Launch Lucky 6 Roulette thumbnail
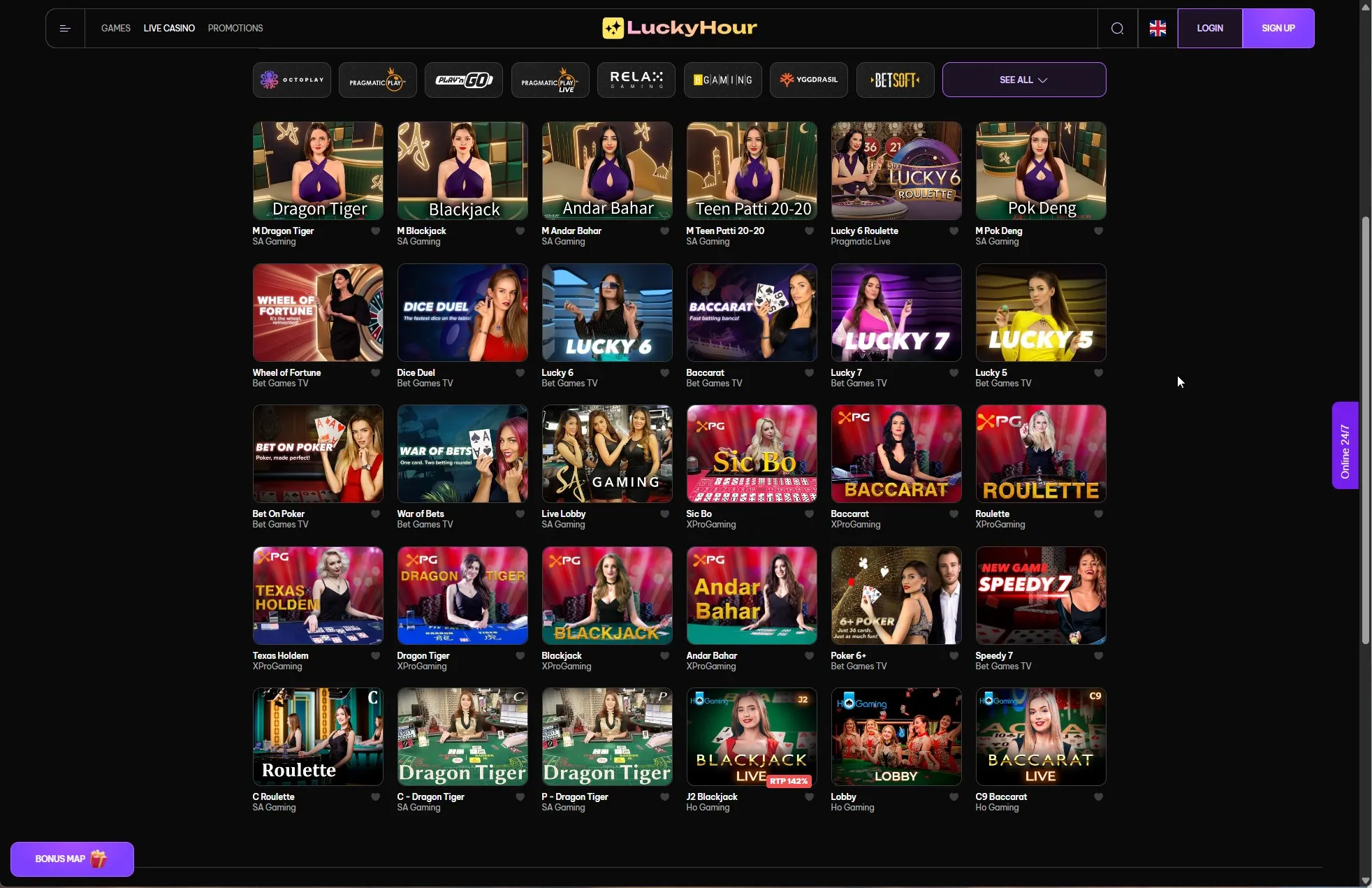The height and width of the screenshot is (888, 1372). pos(896,171)
